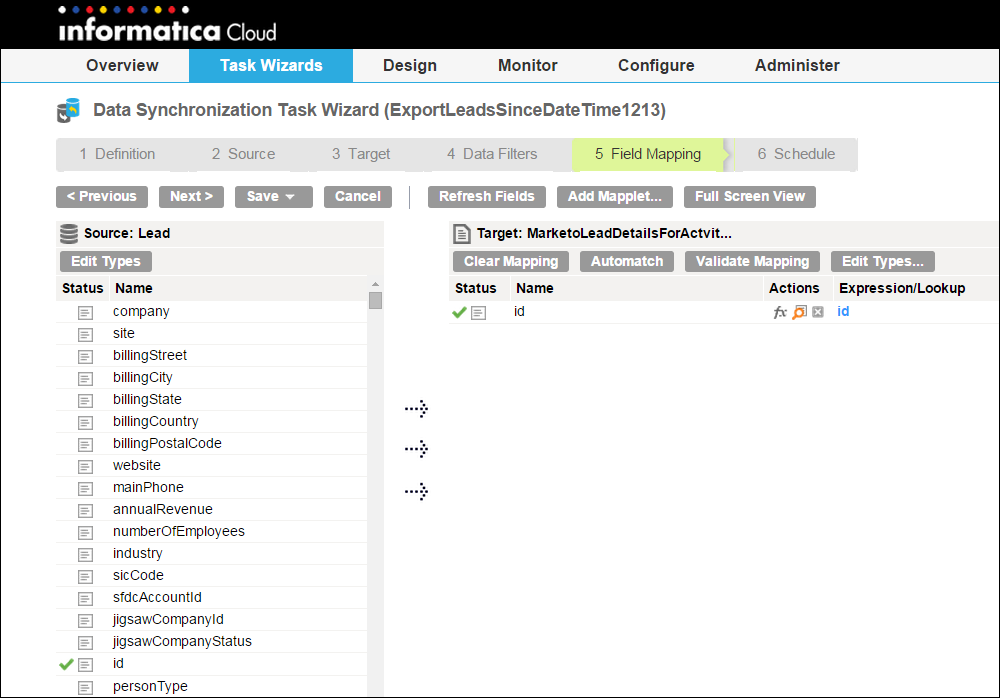1000x698 pixels.
Task: Click the Previous button
Action: pos(102,197)
